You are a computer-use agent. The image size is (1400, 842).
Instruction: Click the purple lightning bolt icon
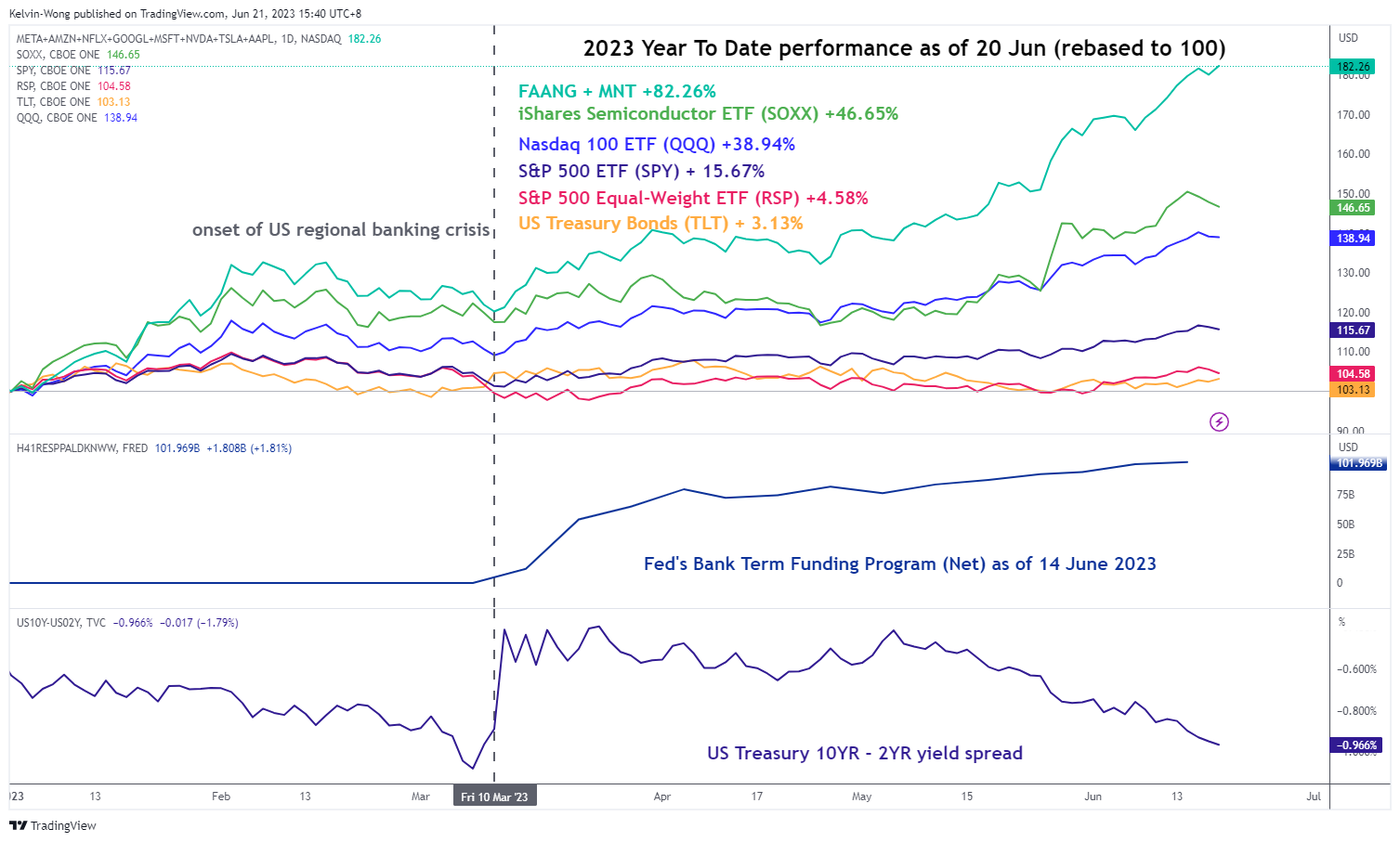1219,421
